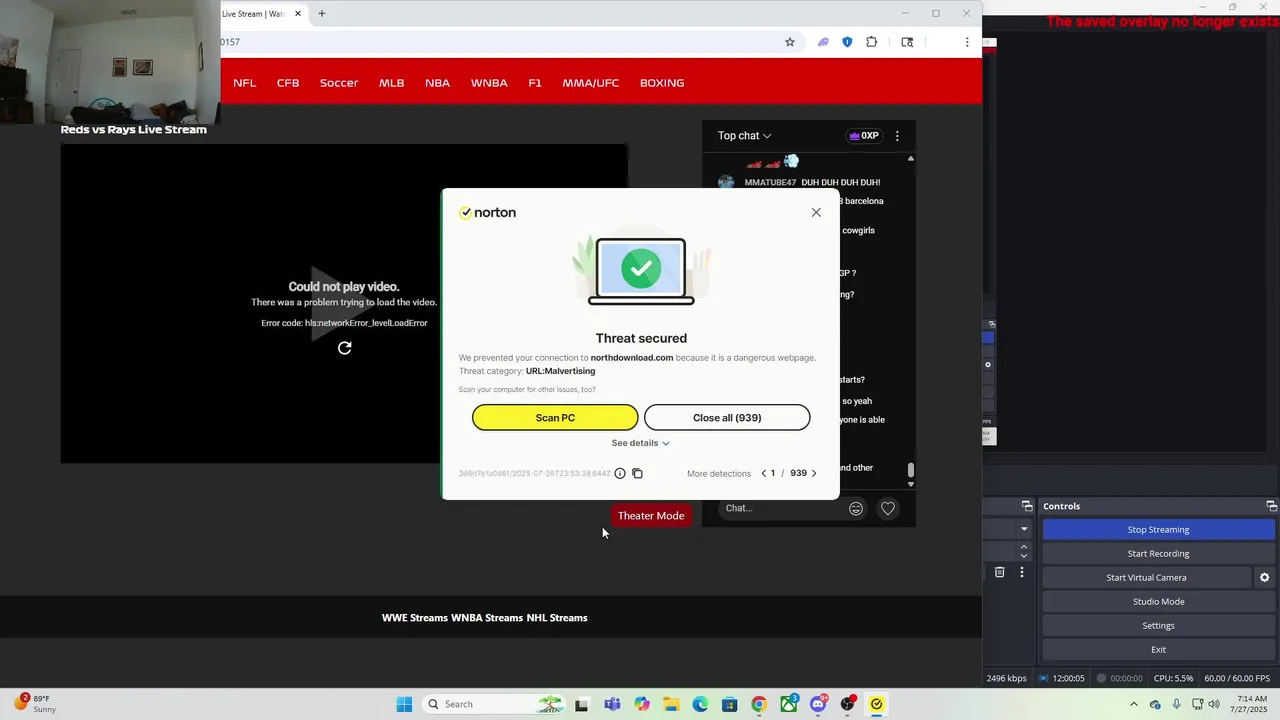Undock the OBS Controls panel

point(1271,506)
